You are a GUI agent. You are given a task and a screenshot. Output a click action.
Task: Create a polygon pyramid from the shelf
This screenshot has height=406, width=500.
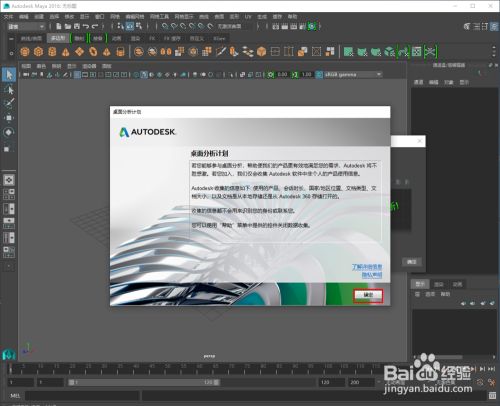tap(107, 52)
